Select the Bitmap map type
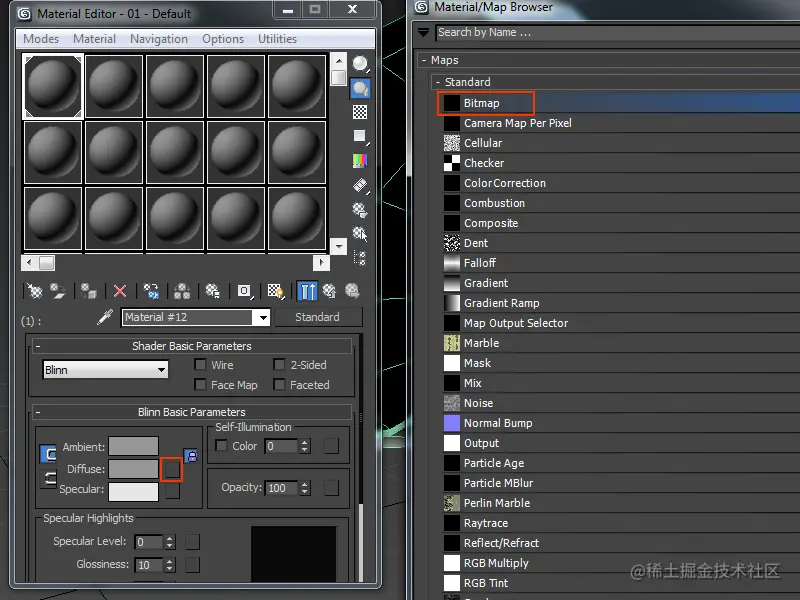 tap(621, 103)
